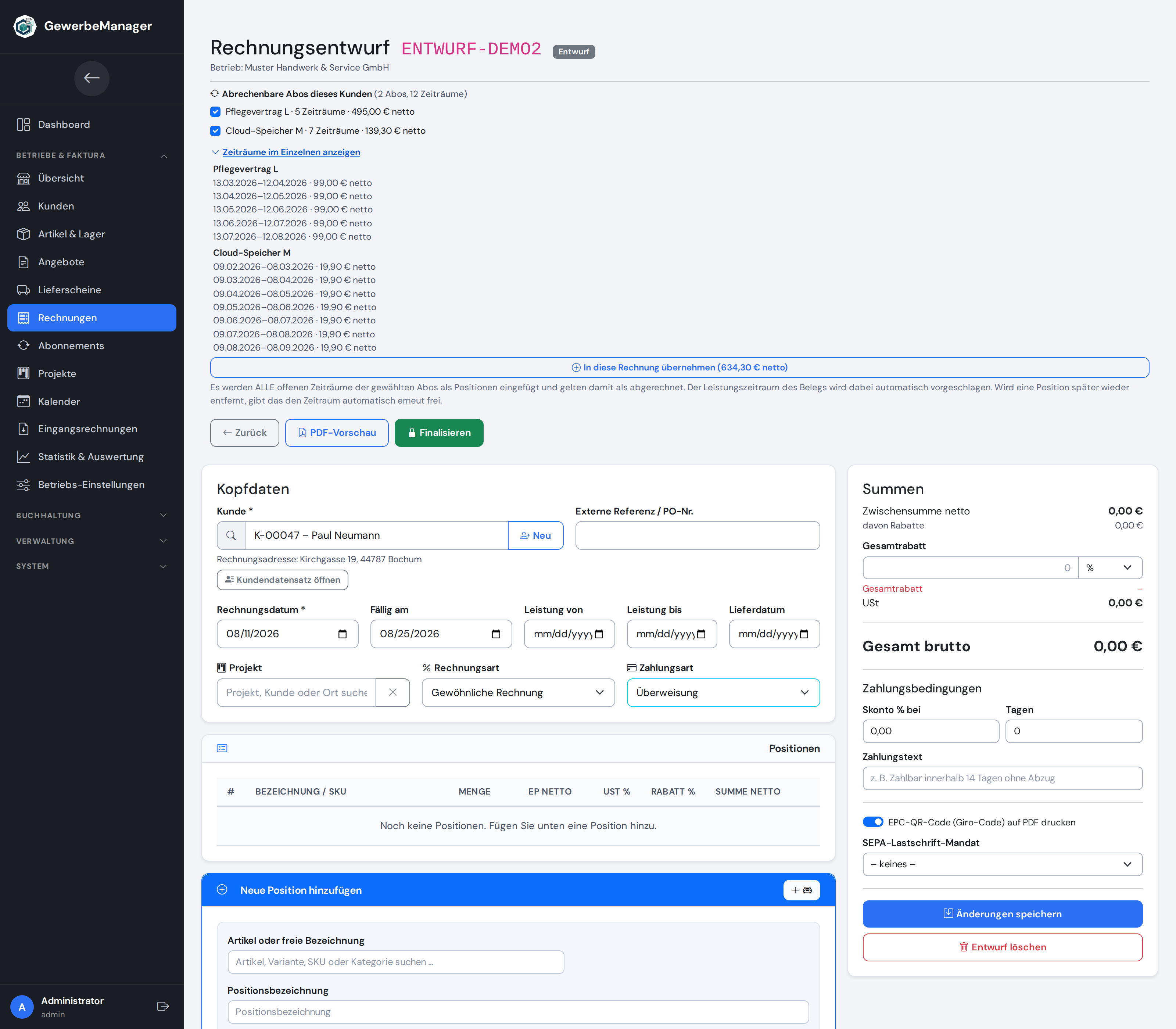The height and width of the screenshot is (1029, 1176).
Task: Open Gesamtrabatt percent unit dropdown
Action: tap(1110, 568)
